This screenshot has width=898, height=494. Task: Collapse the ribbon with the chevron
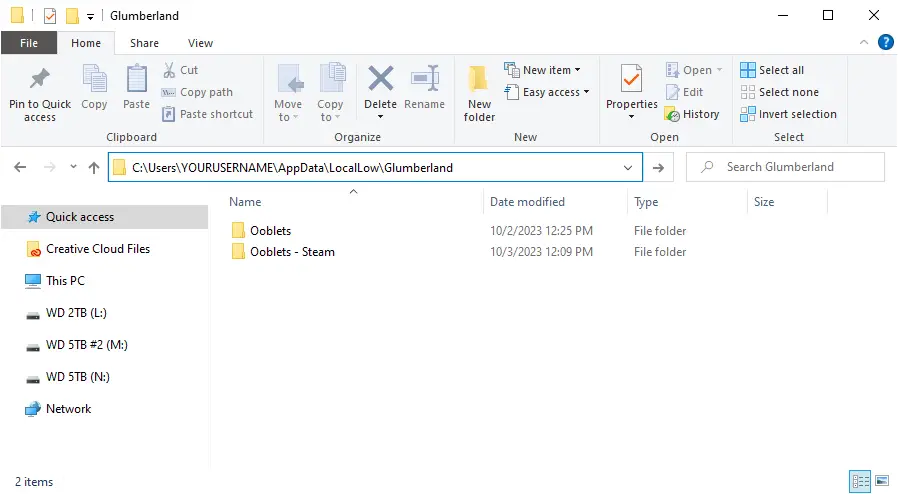click(864, 42)
